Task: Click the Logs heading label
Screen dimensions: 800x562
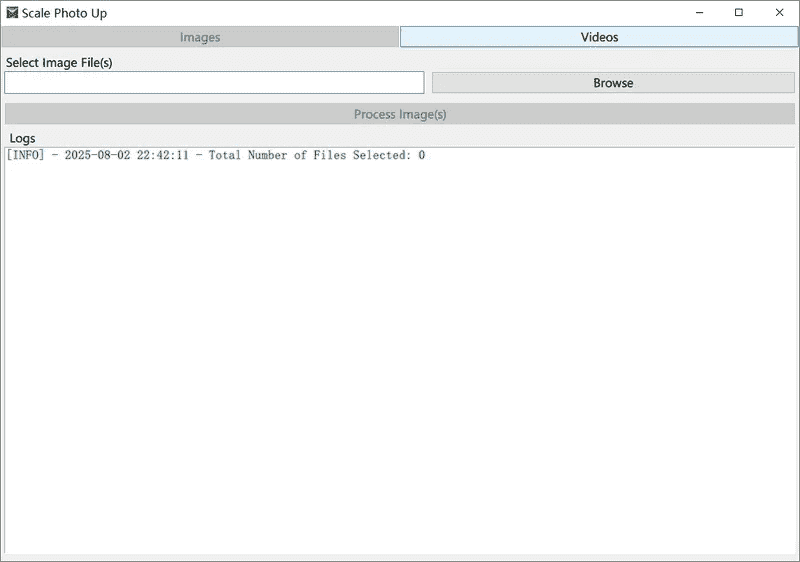Action: (22, 138)
